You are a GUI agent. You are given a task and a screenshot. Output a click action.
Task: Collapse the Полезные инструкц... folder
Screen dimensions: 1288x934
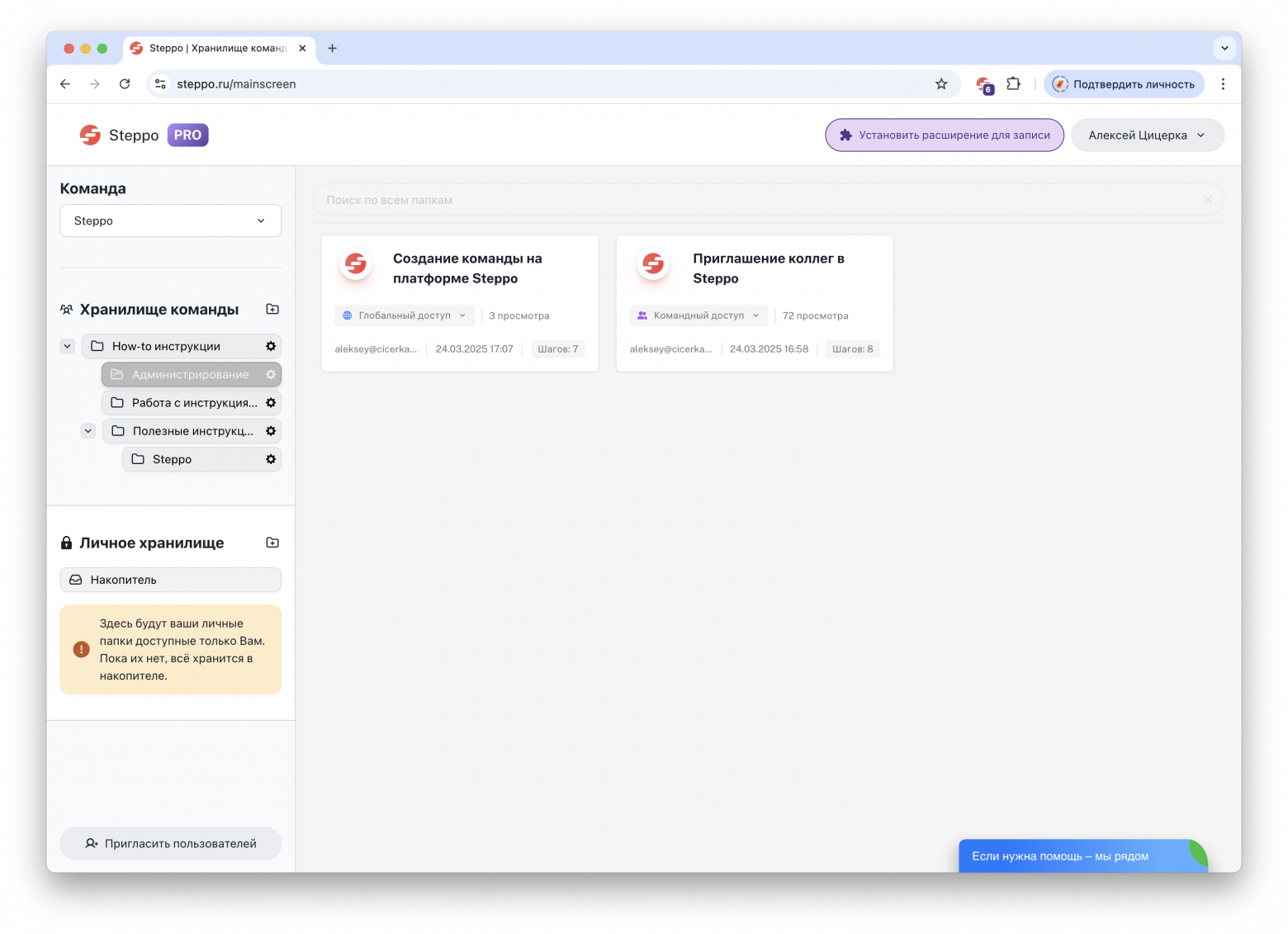[x=88, y=430]
